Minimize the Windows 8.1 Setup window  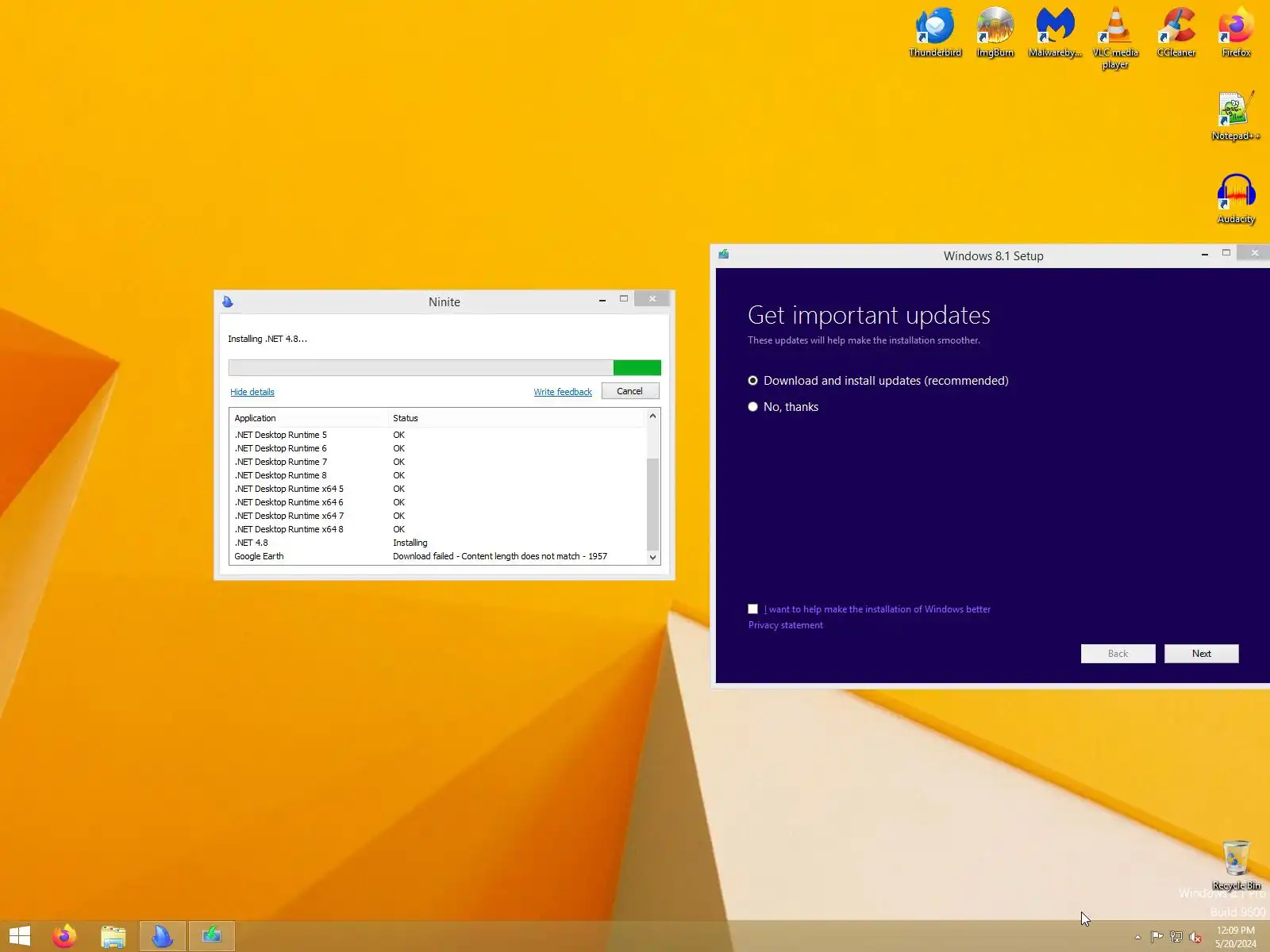[1205, 253]
